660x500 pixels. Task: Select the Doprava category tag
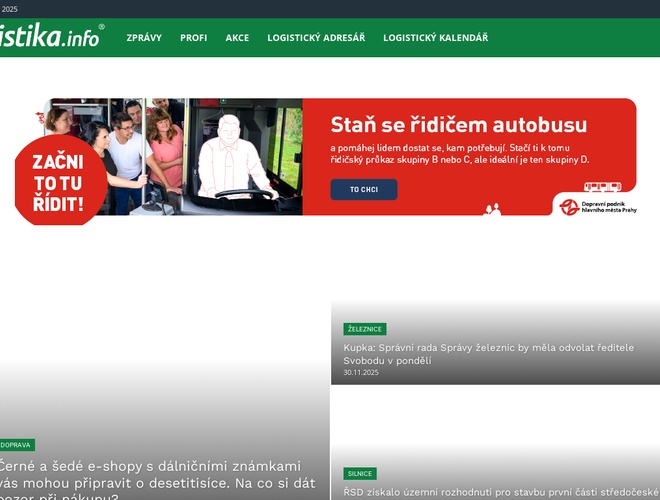(x=16, y=444)
